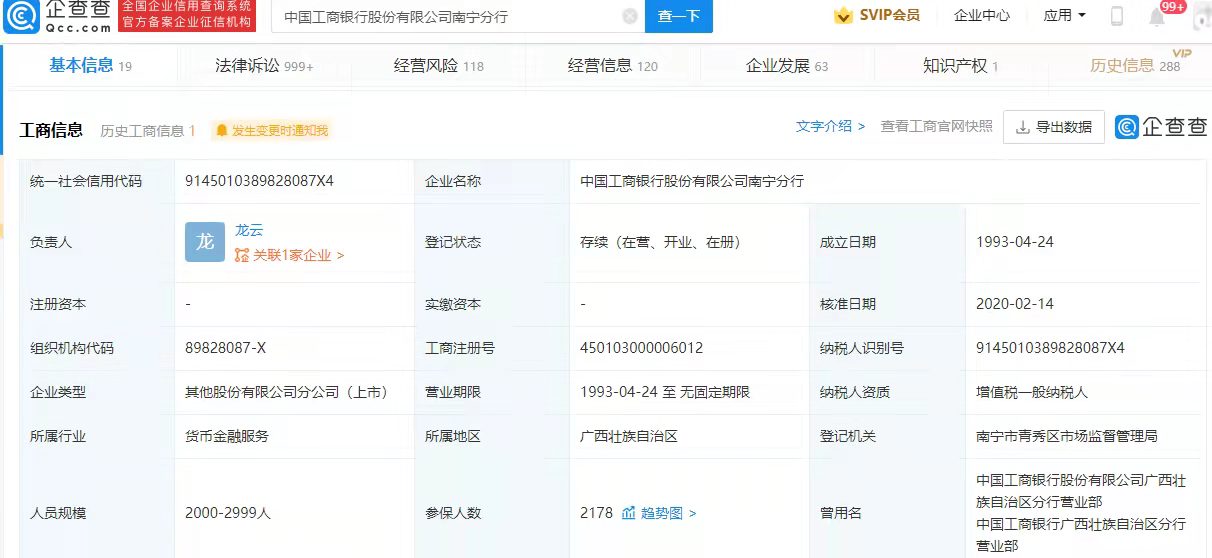
Task: Select 南宁市青秀区市场监督管理局 text
Action: (x=1067, y=436)
